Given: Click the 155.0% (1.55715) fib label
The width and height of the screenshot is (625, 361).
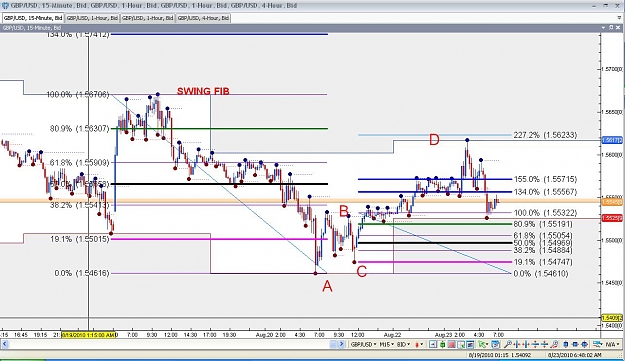Looking at the screenshot, I should (x=545, y=179).
